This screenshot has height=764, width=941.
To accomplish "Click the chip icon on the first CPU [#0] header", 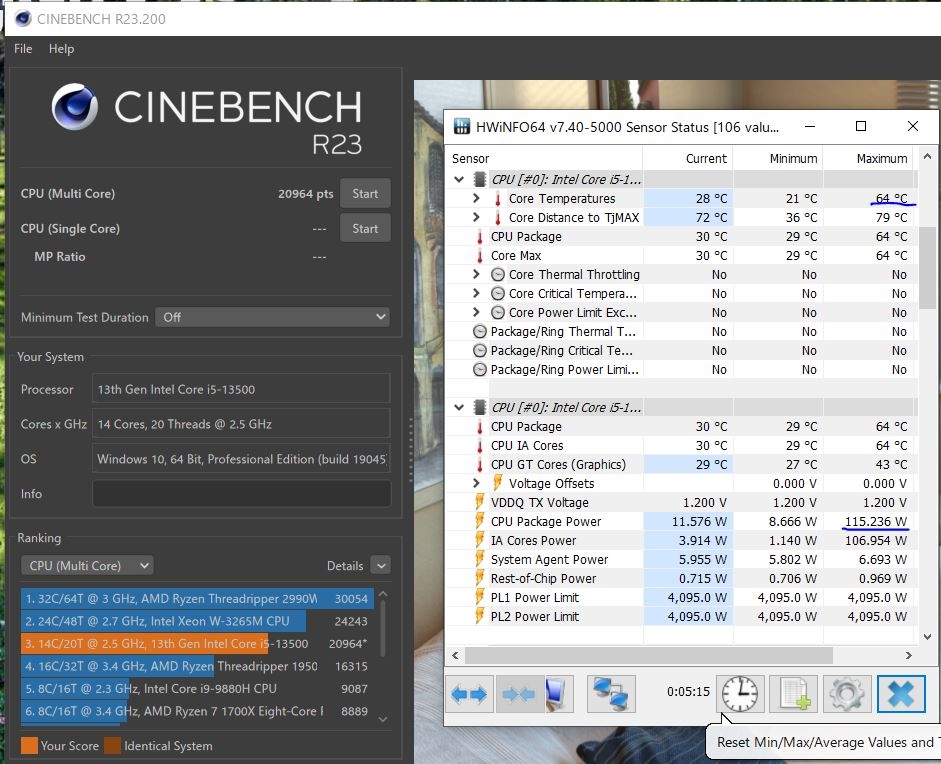I will (x=480, y=179).
